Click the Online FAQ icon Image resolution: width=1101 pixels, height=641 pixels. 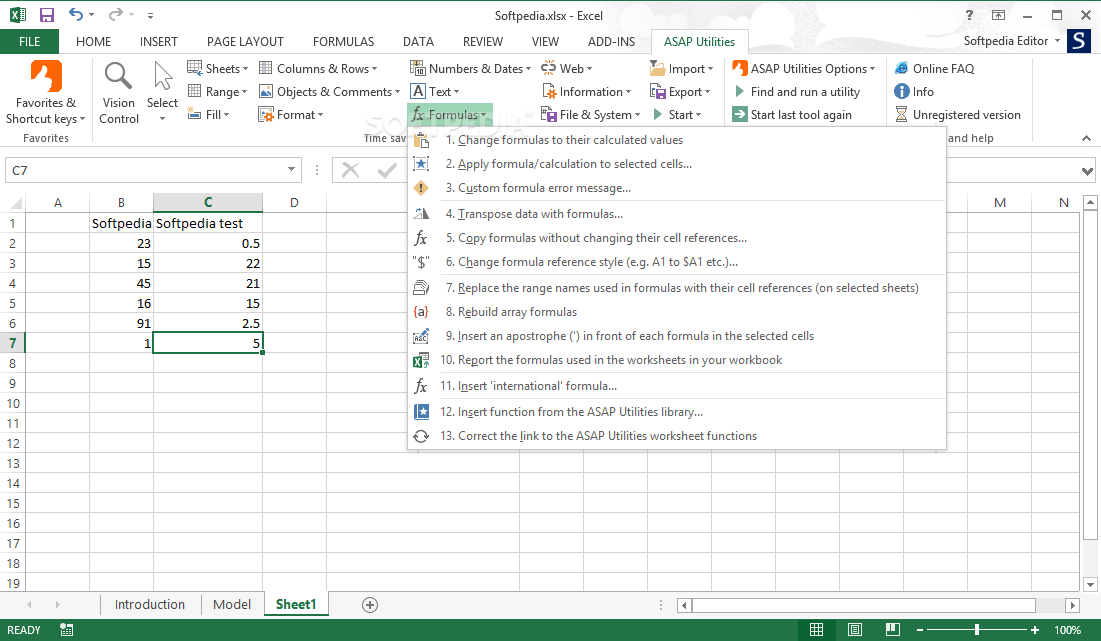pos(902,68)
